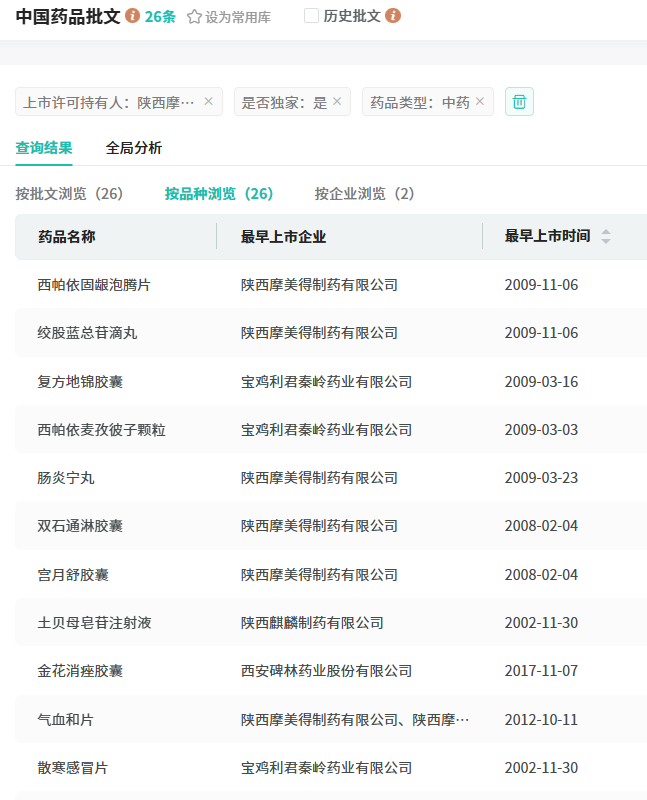Open drug 西帕依固龈泡腾片
The width and height of the screenshot is (647, 800).
pos(94,285)
